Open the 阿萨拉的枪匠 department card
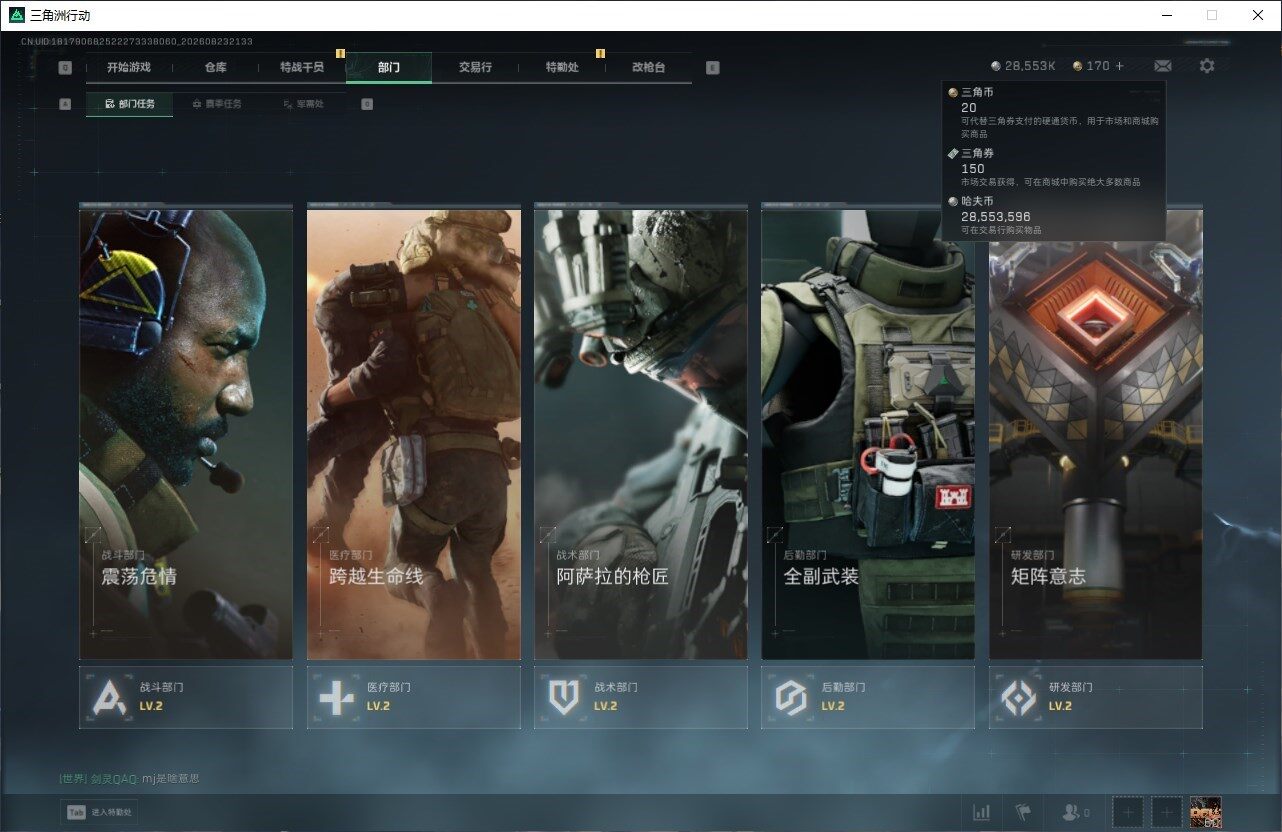The image size is (1282, 832). tap(641, 434)
